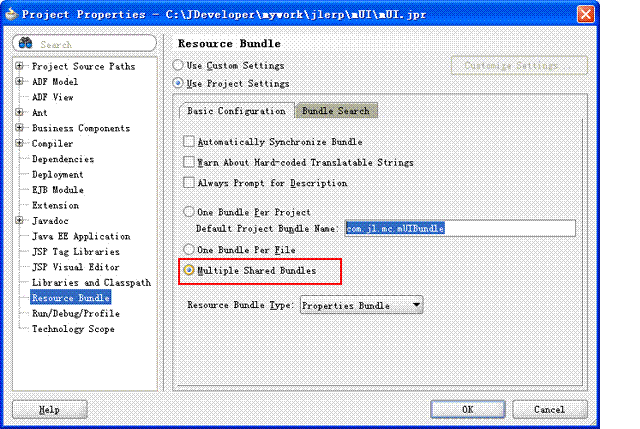Expand the Javadoc node

tap(19, 220)
